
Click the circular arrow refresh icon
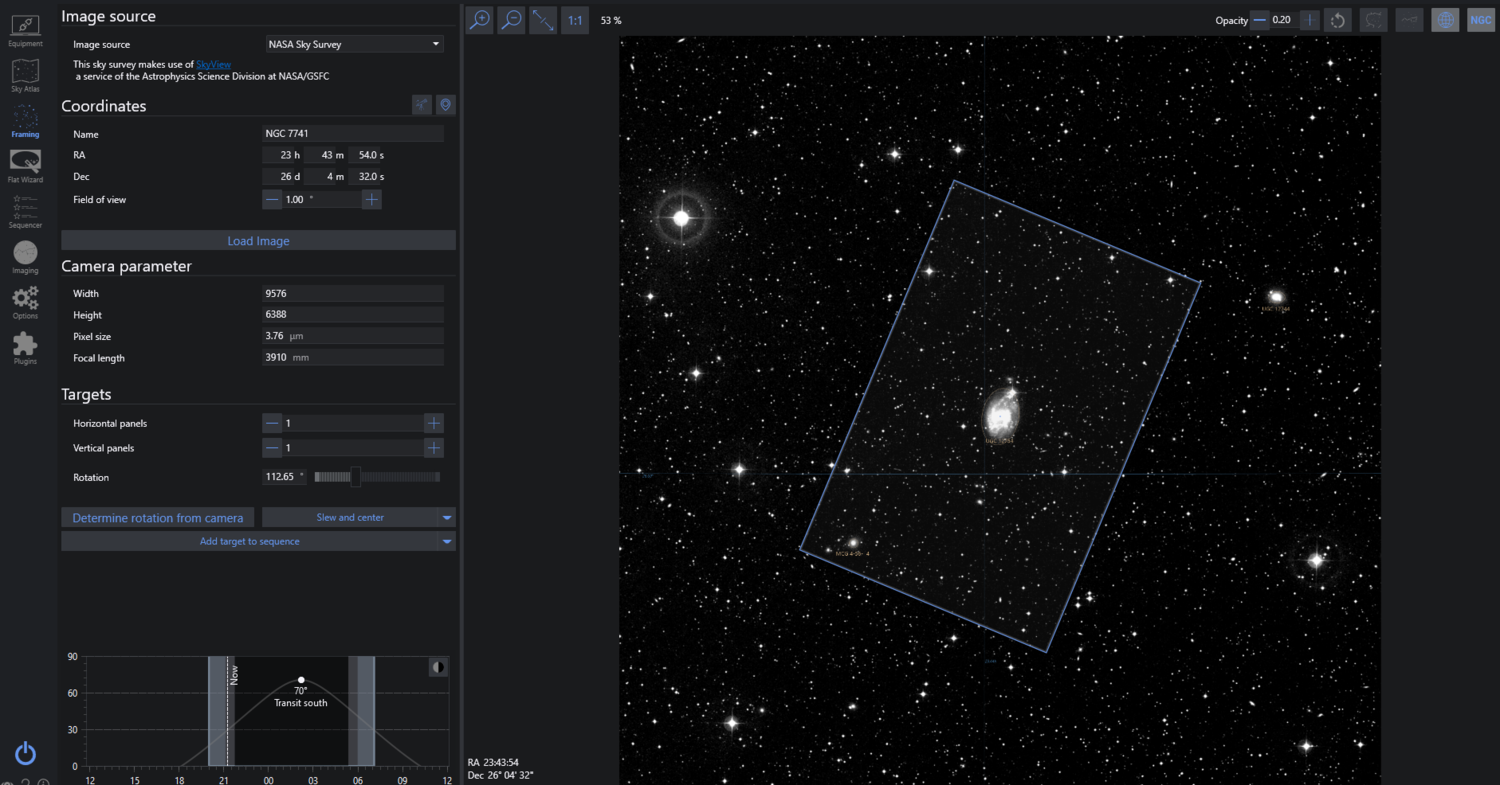coord(1340,20)
